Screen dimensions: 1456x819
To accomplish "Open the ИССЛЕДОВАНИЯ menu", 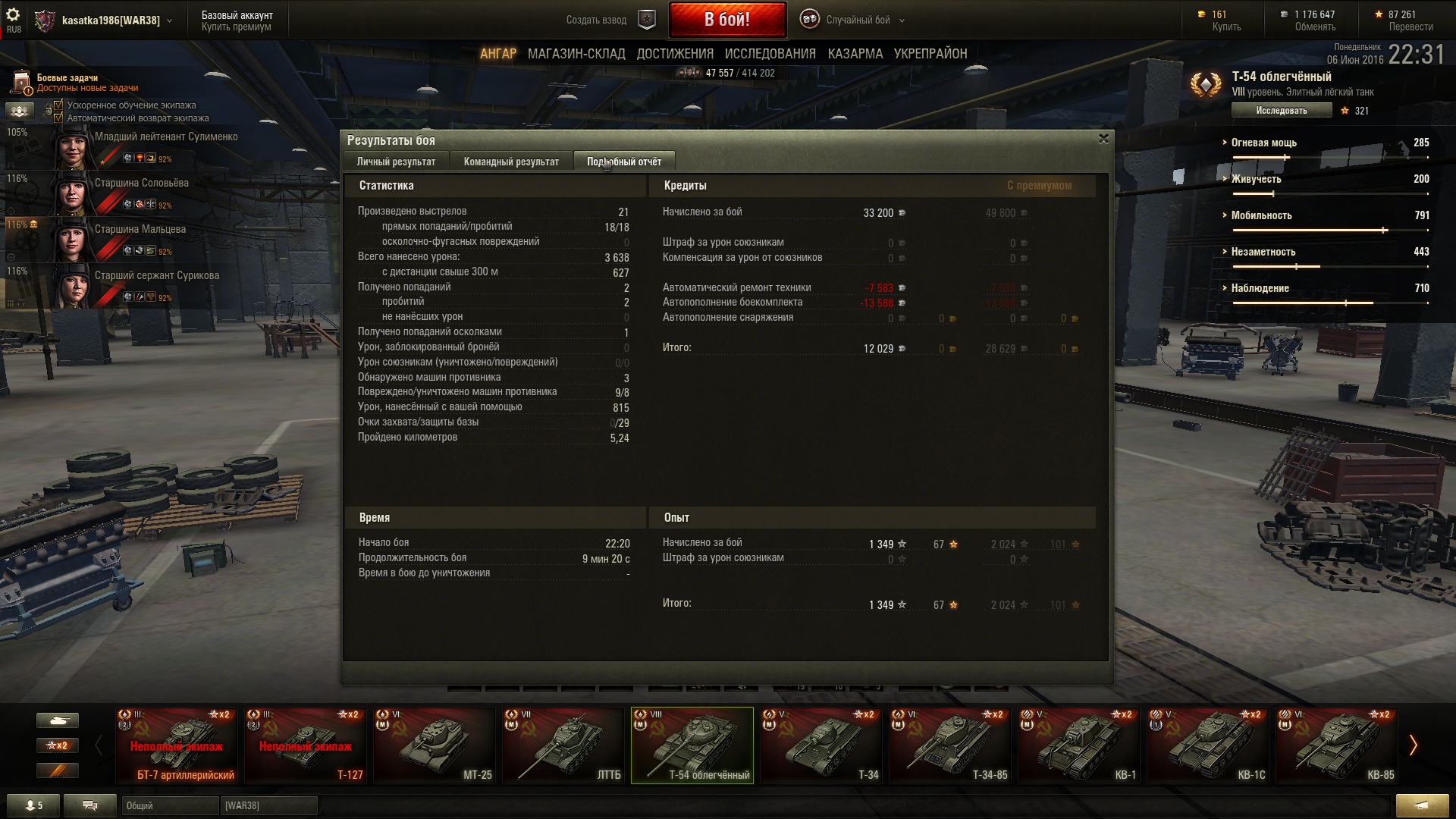I will (x=770, y=54).
